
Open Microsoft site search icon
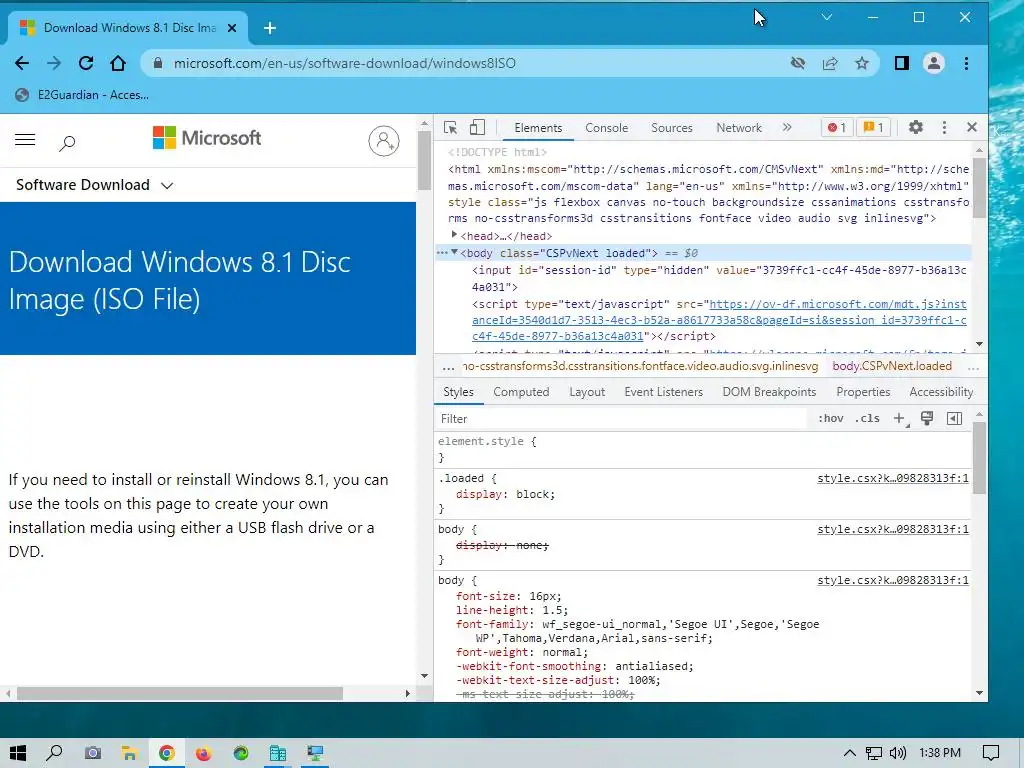(67, 142)
